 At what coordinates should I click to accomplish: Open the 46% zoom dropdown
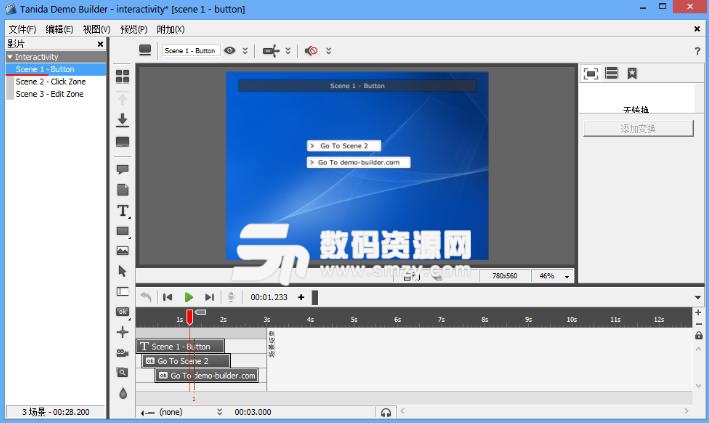click(567, 276)
